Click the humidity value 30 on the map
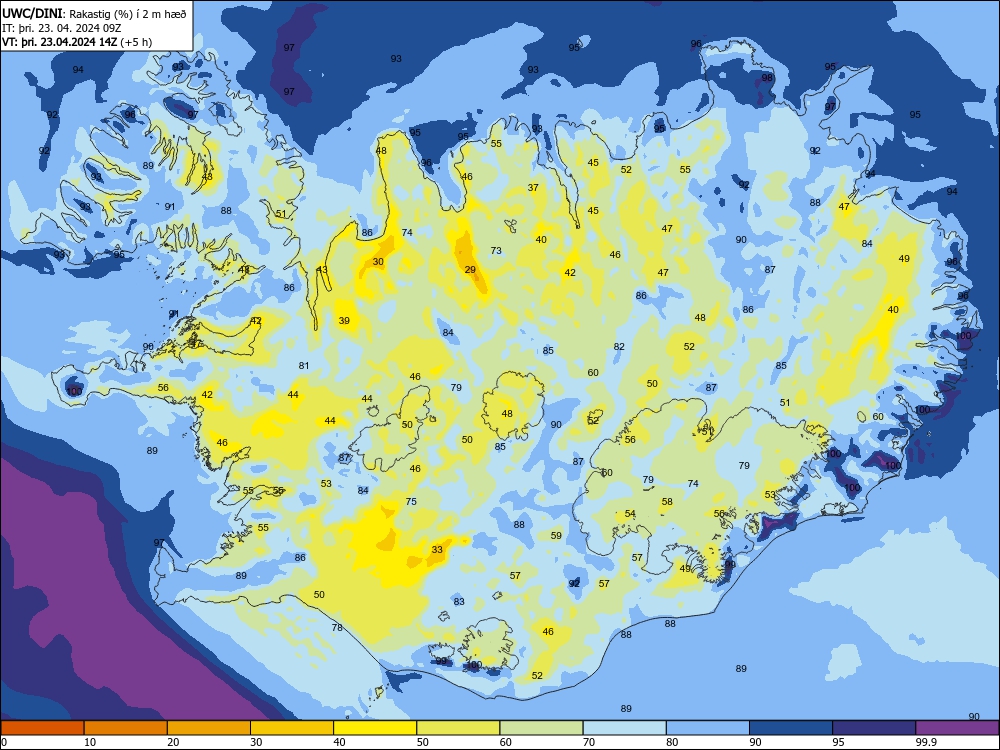The image size is (1000, 750). 378,261
